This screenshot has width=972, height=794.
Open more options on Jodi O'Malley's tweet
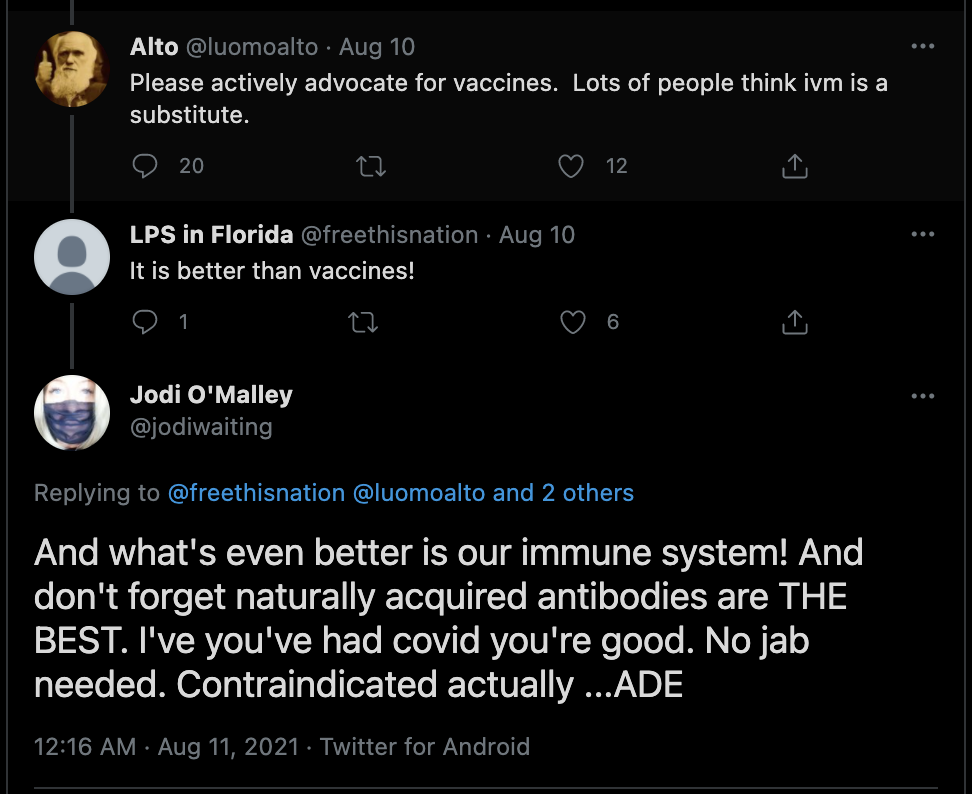click(922, 396)
